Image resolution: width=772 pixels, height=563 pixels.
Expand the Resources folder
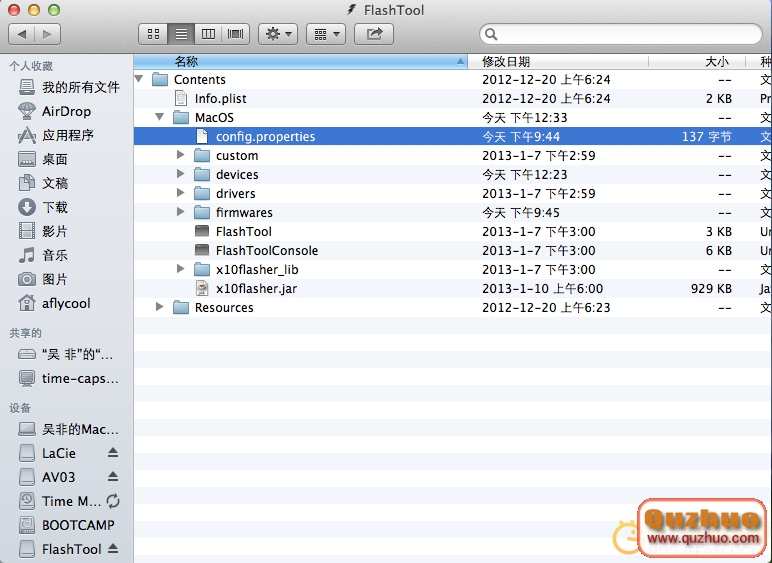point(160,307)
